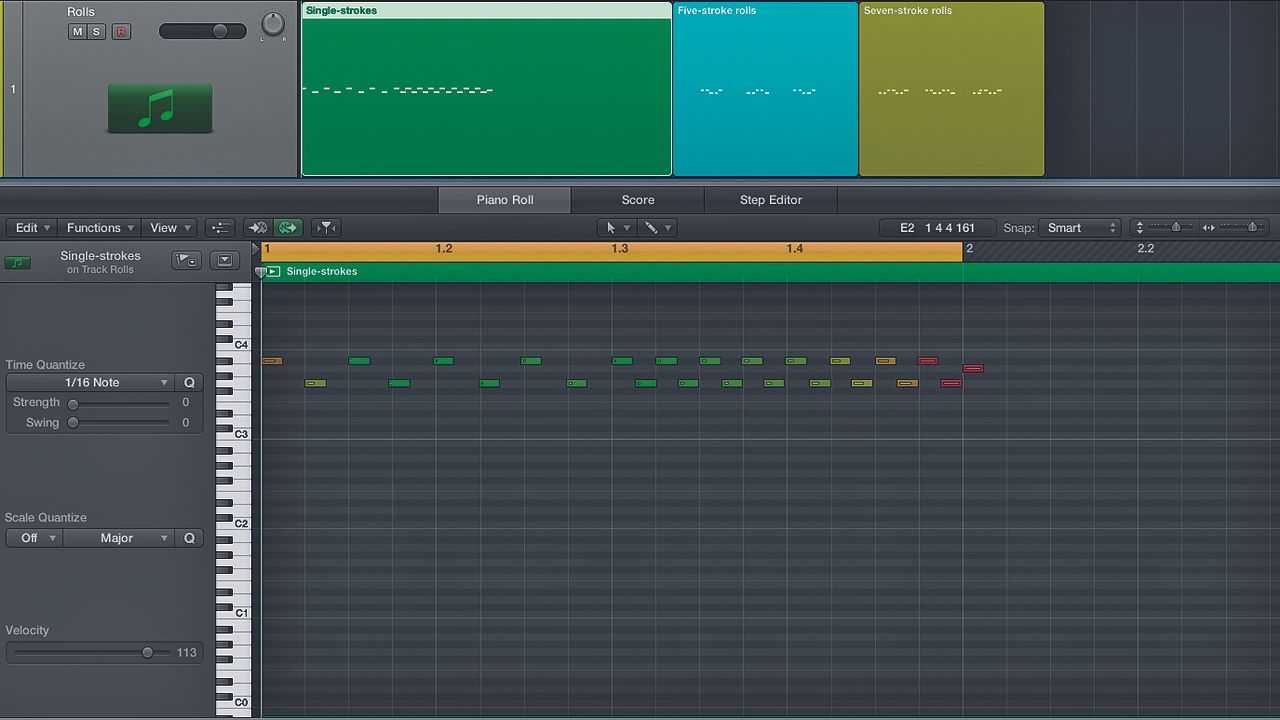Adjust the pan knob on Rolls track
Viewport: 1280px width, 720px height.
(272, 25)
